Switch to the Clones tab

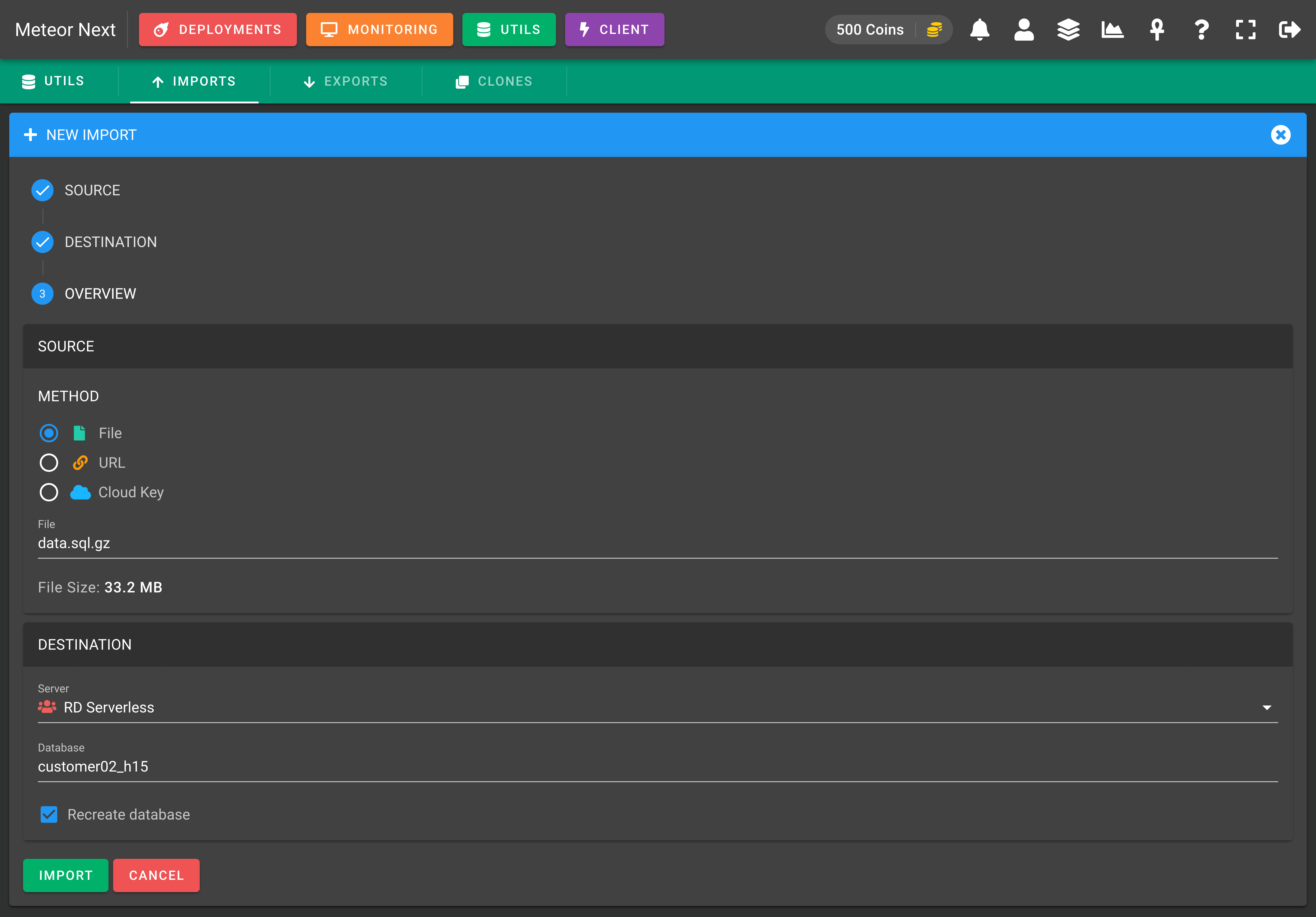pos(494,81)
